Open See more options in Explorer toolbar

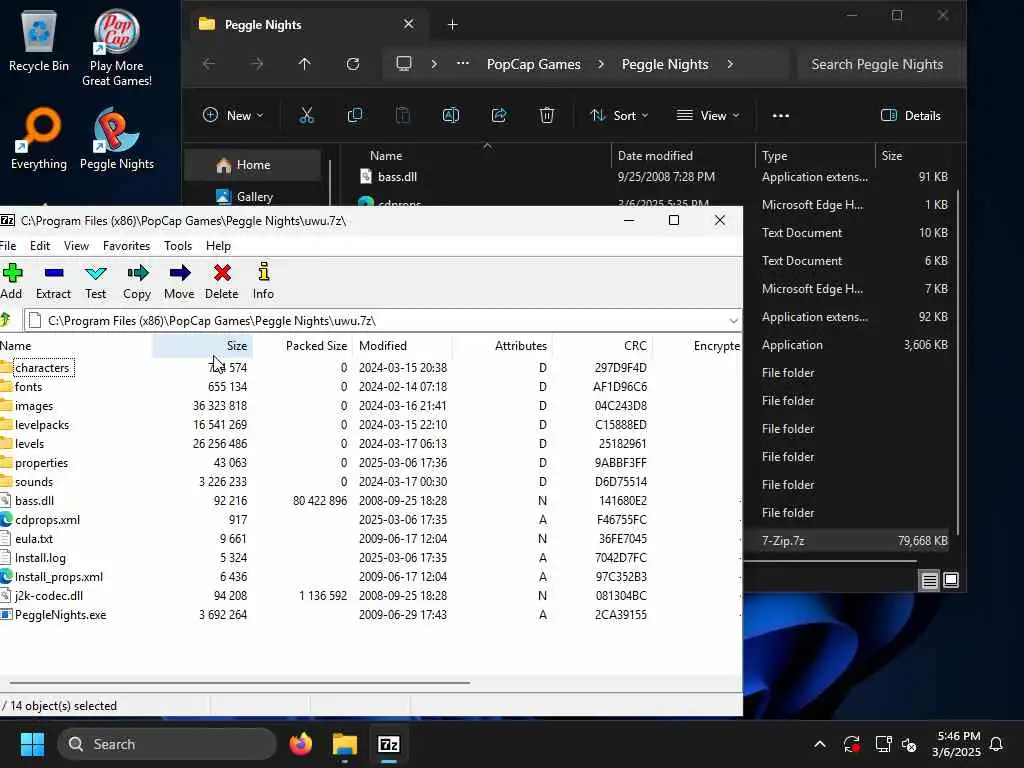780,116
